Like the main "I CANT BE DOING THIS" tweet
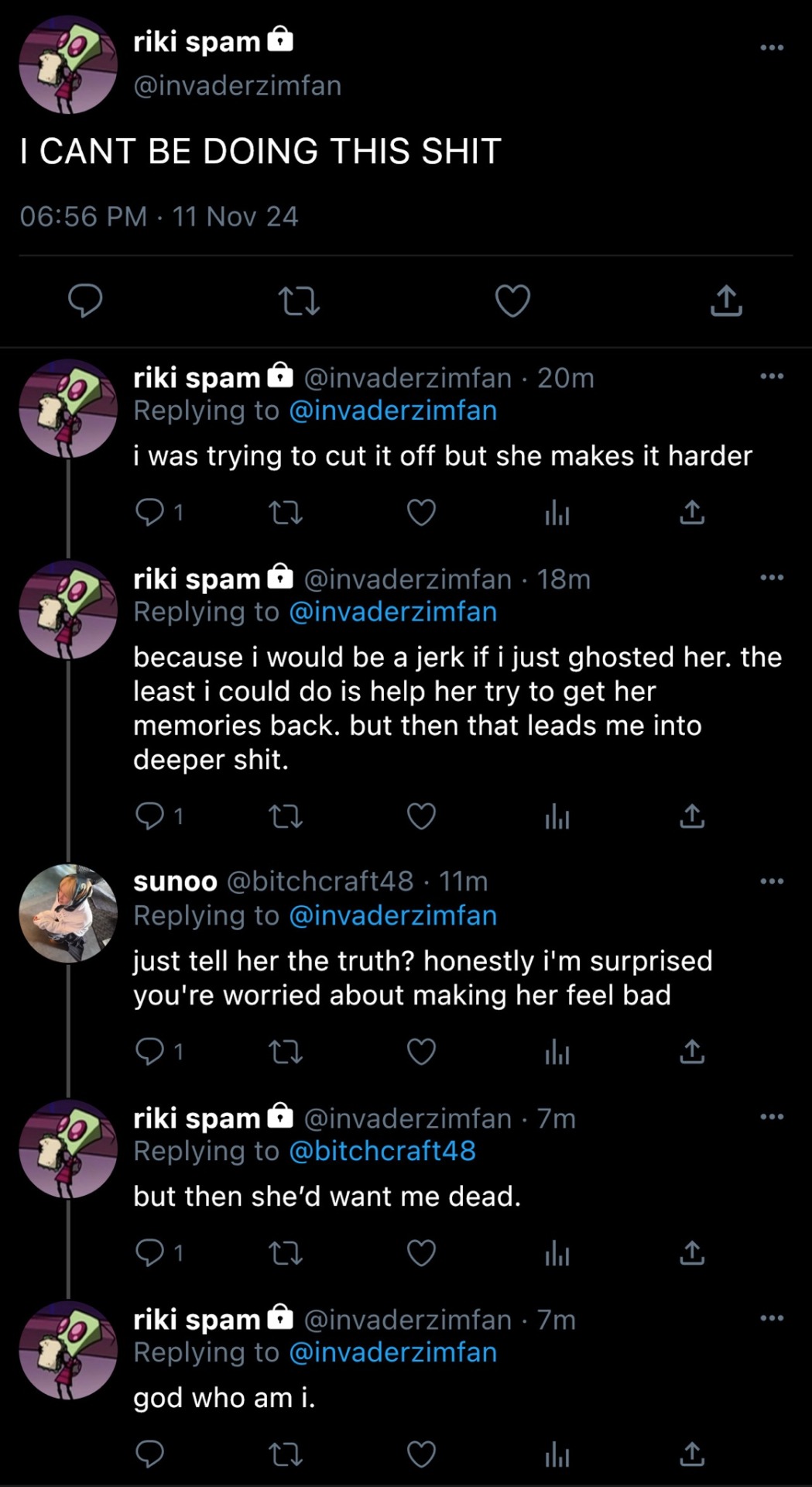812x1487 pixels. pyautogui.click(x=512, y=301)
